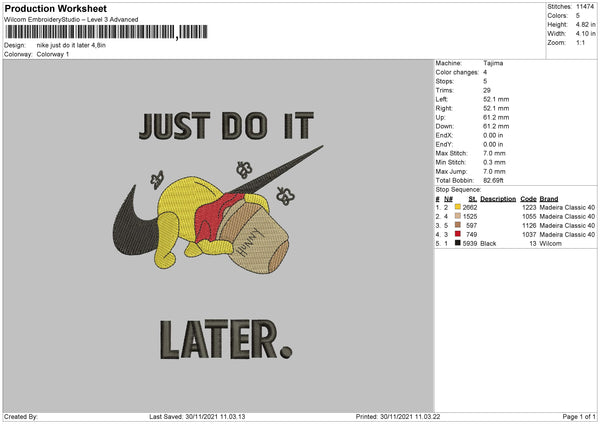Screen dimensions: 600x424
Task: Click the EndY value 0.00 in
Action: (493, 145)
